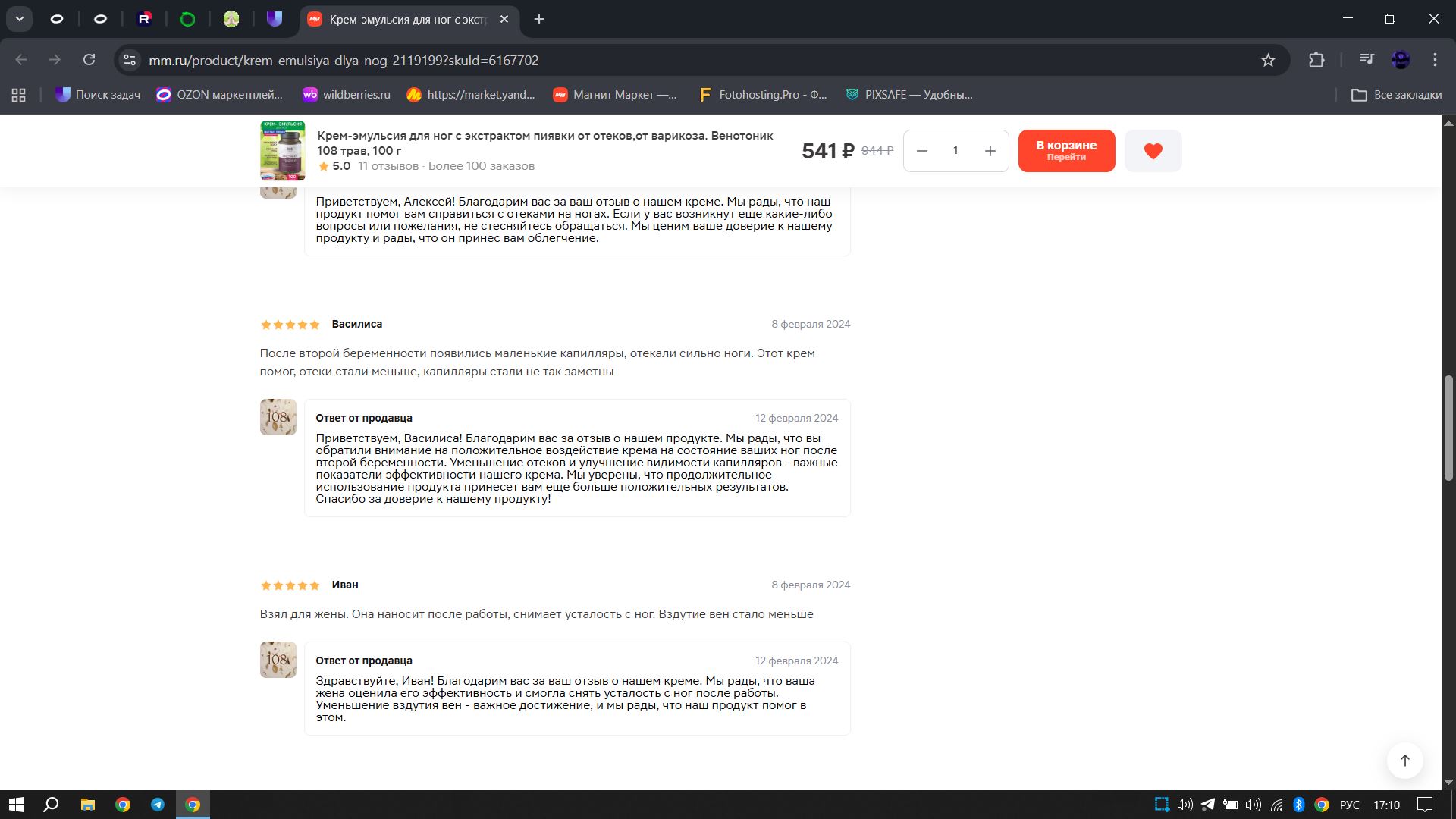
Task: Open the wildberries.ru bookmark
Action: click(x=347, y=95)
